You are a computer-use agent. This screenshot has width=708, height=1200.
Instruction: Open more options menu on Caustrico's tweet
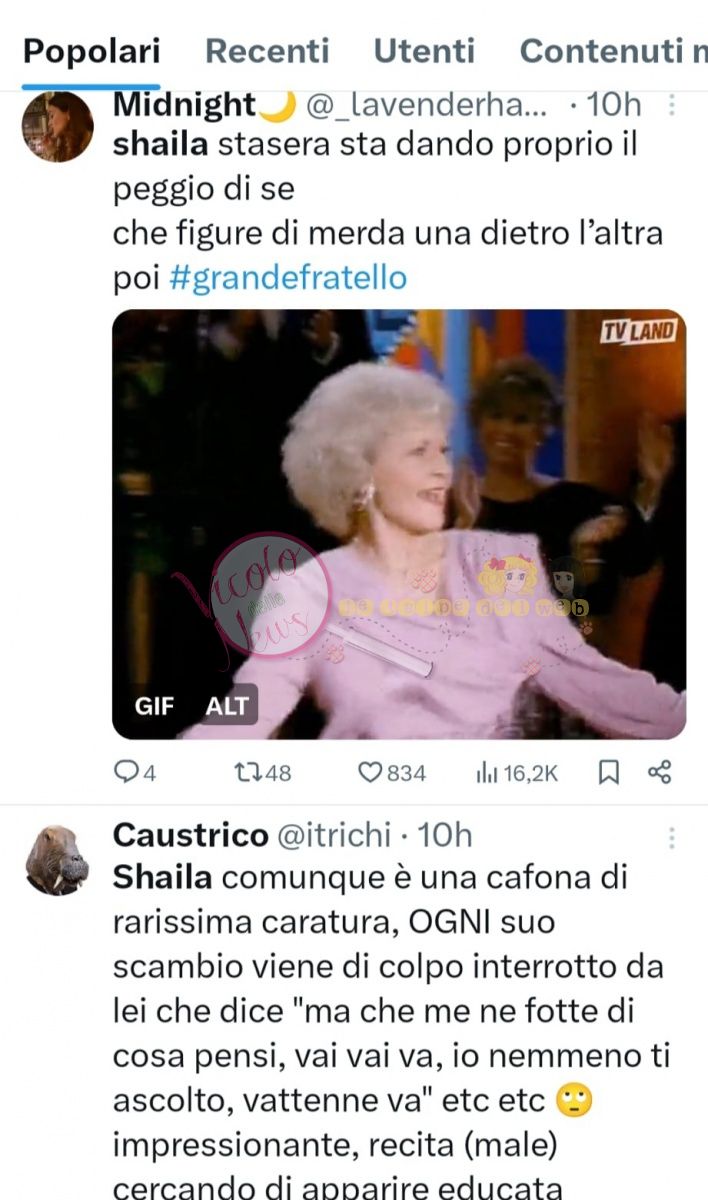click(x=672, y=837)
